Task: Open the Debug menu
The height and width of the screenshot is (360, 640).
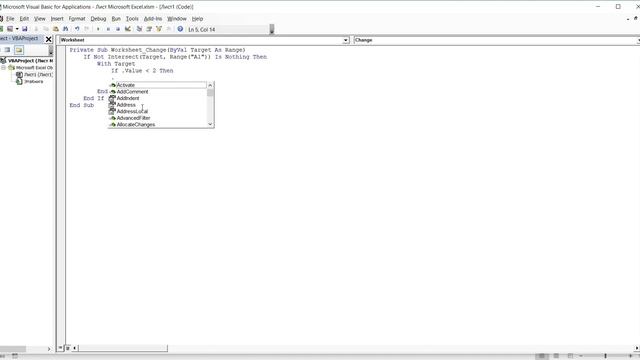Action: [98, 19]
